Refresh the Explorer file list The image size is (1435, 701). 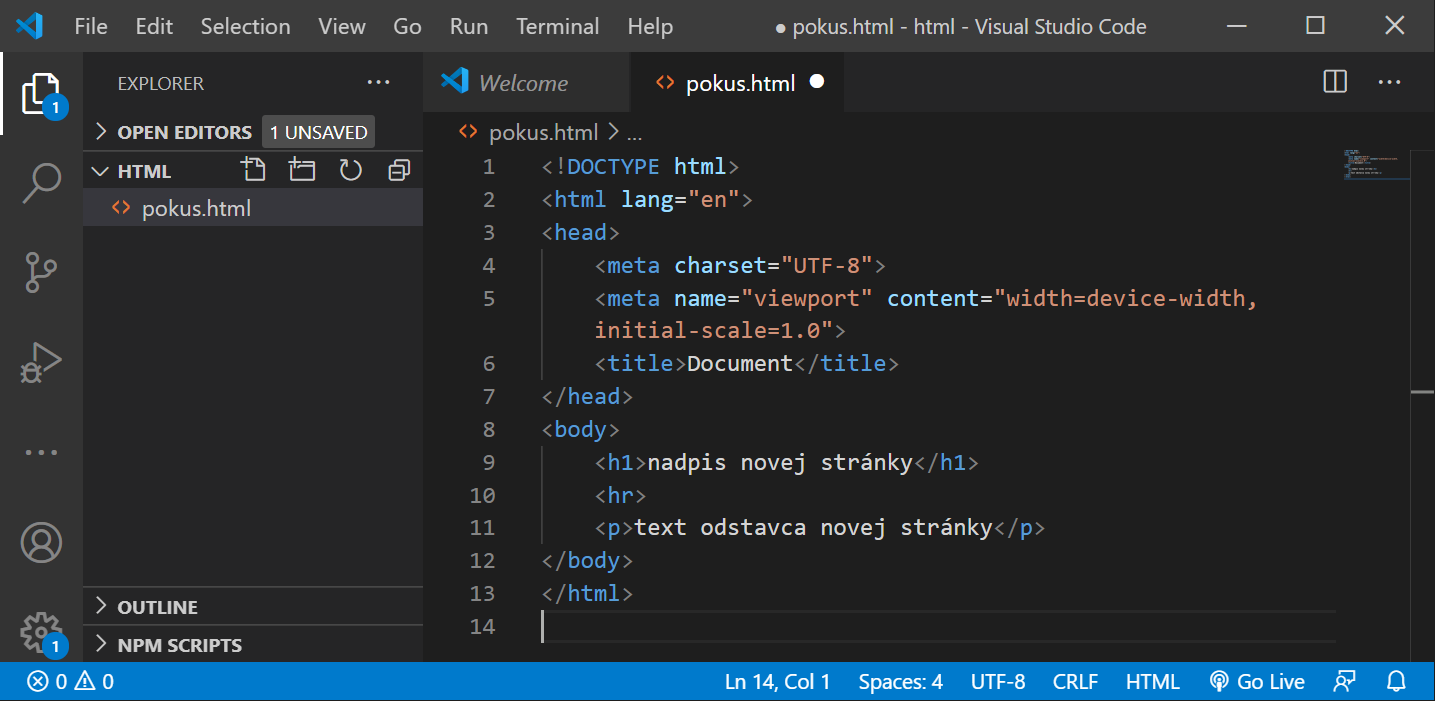point(350,170)
